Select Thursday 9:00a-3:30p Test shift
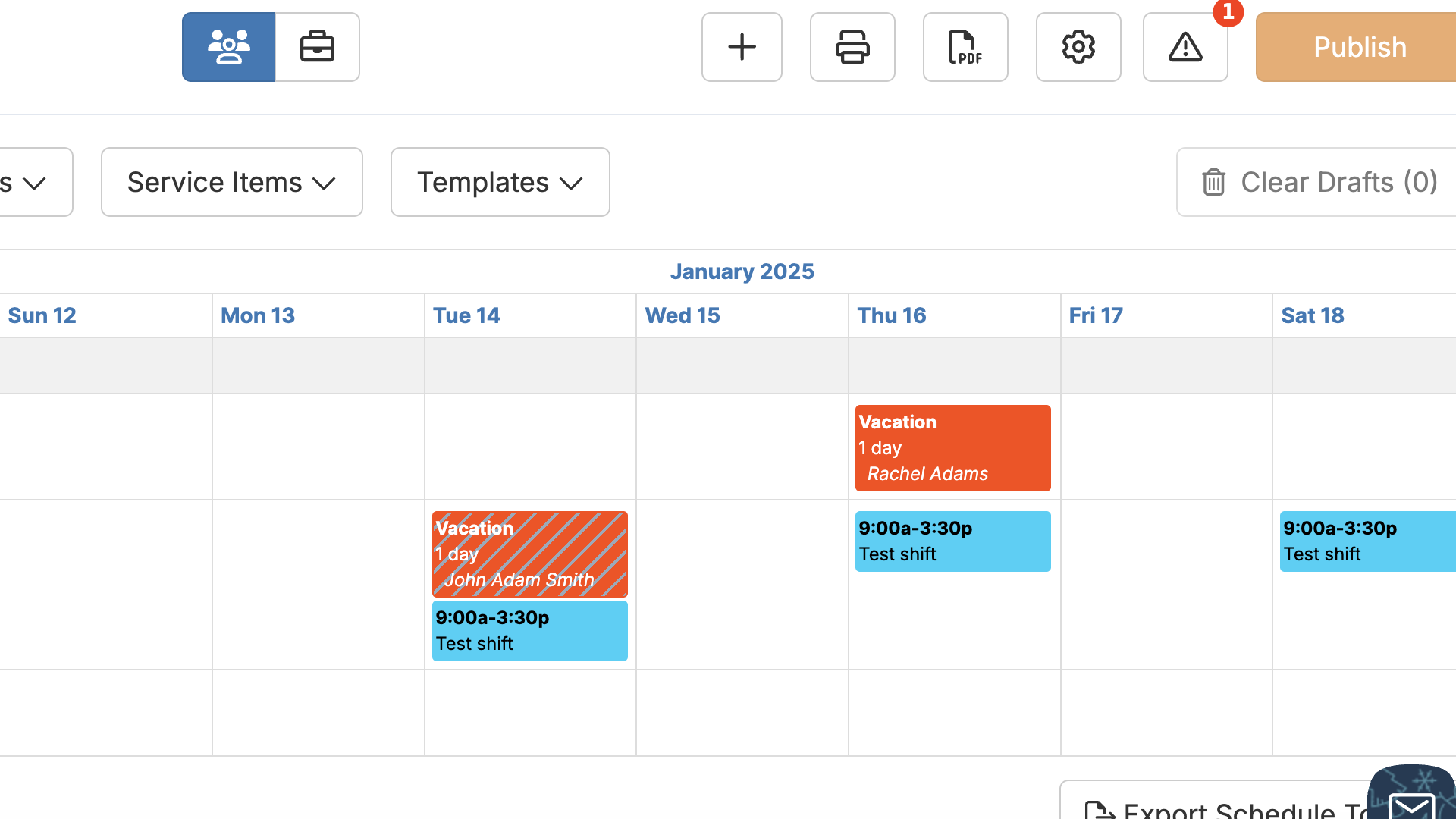 tap(952, 541)
